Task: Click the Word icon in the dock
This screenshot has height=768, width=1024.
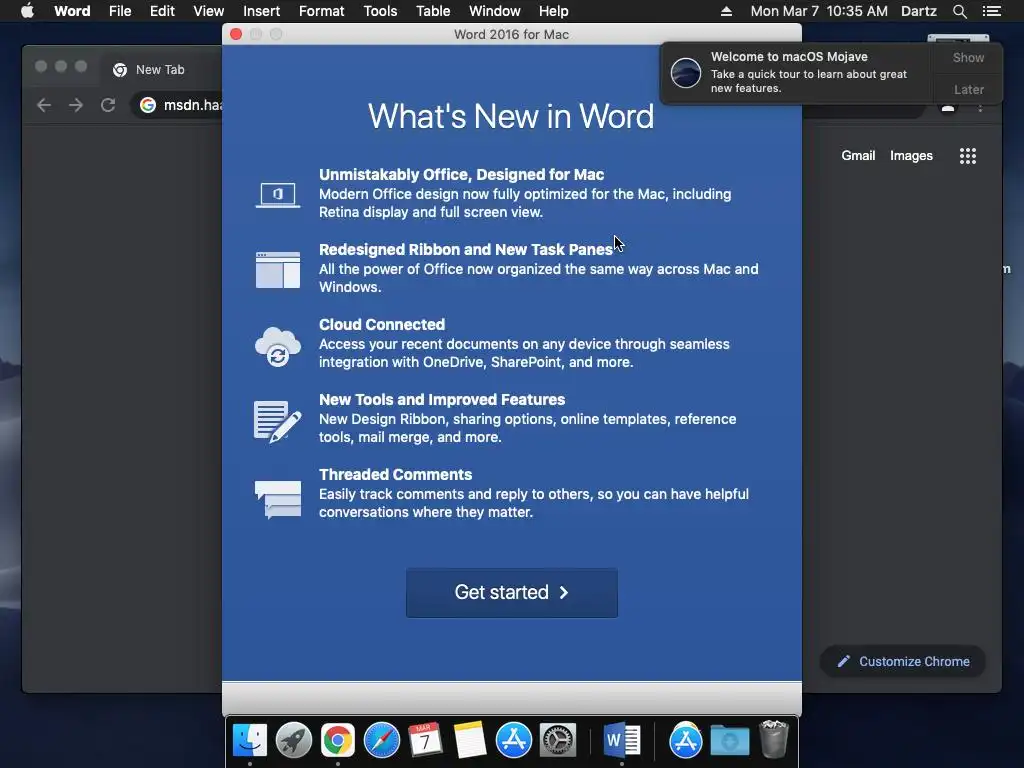Action: pos(621,740)
